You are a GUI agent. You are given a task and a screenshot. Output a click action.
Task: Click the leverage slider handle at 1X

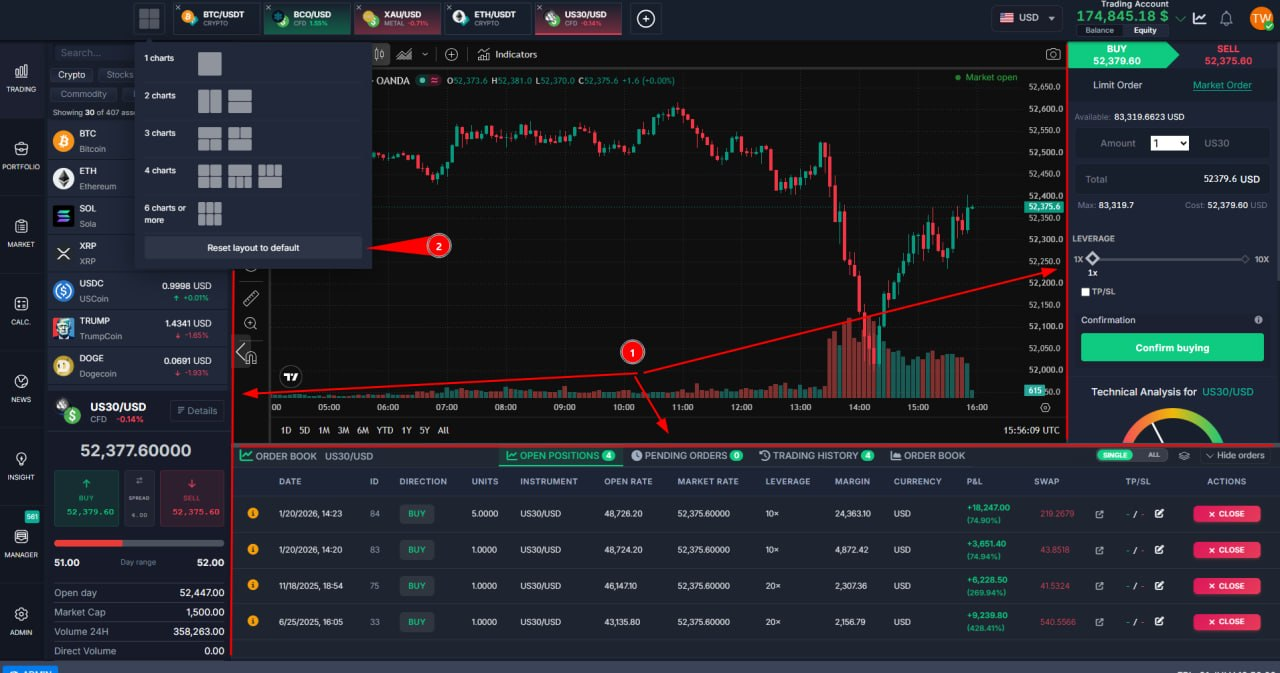coord(1092,259)
